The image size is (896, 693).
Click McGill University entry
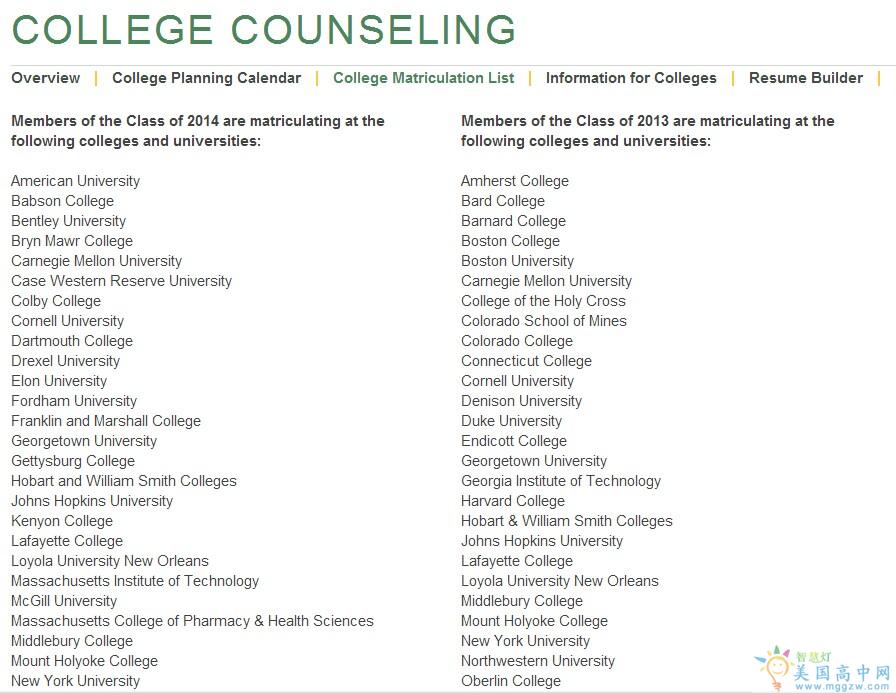click(64, 601)
